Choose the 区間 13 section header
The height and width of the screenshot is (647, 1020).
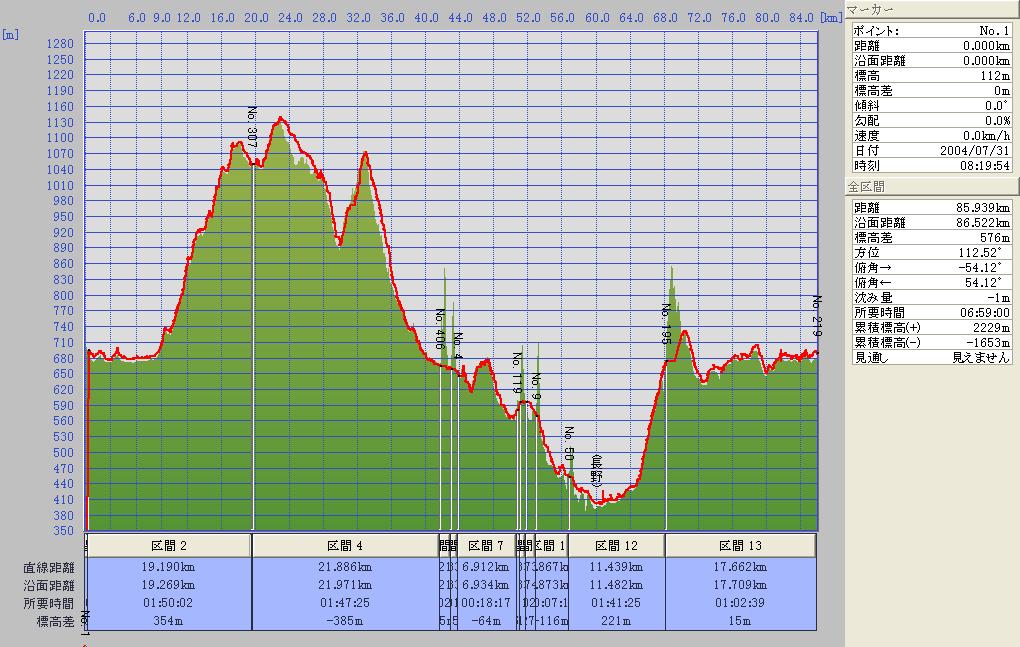pos(740,546)
